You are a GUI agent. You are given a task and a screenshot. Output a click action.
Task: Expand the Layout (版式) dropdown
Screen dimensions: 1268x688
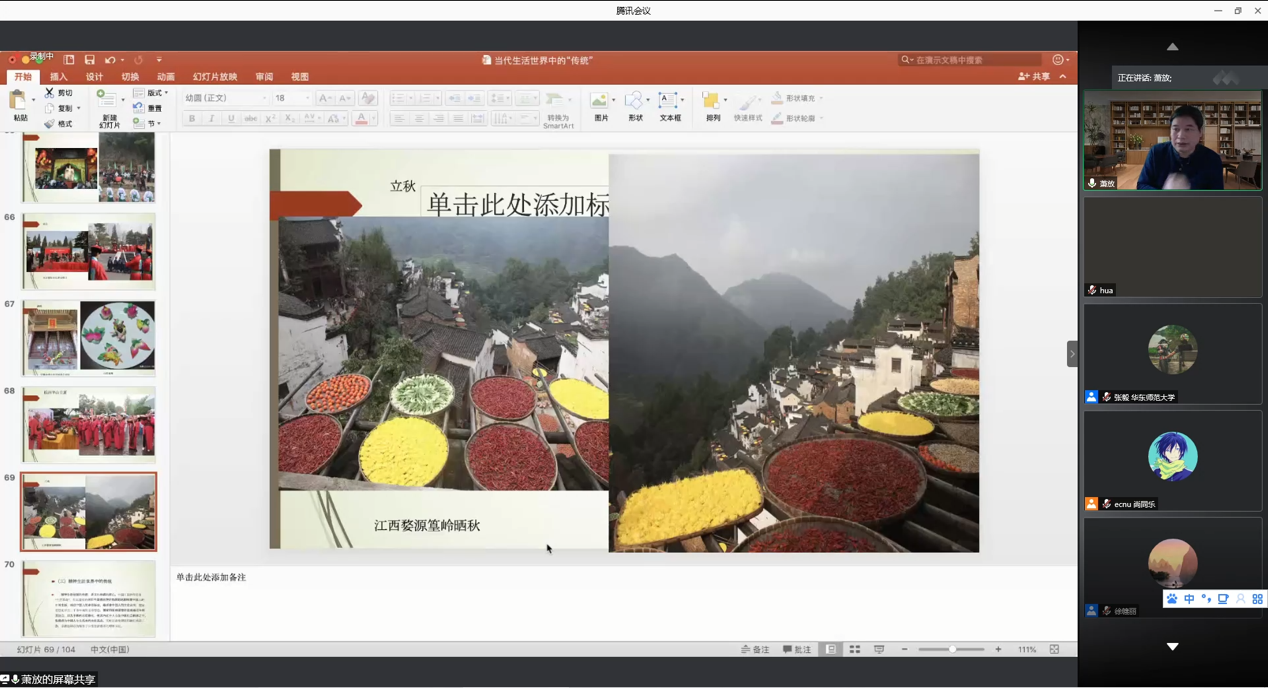(151, 93)
